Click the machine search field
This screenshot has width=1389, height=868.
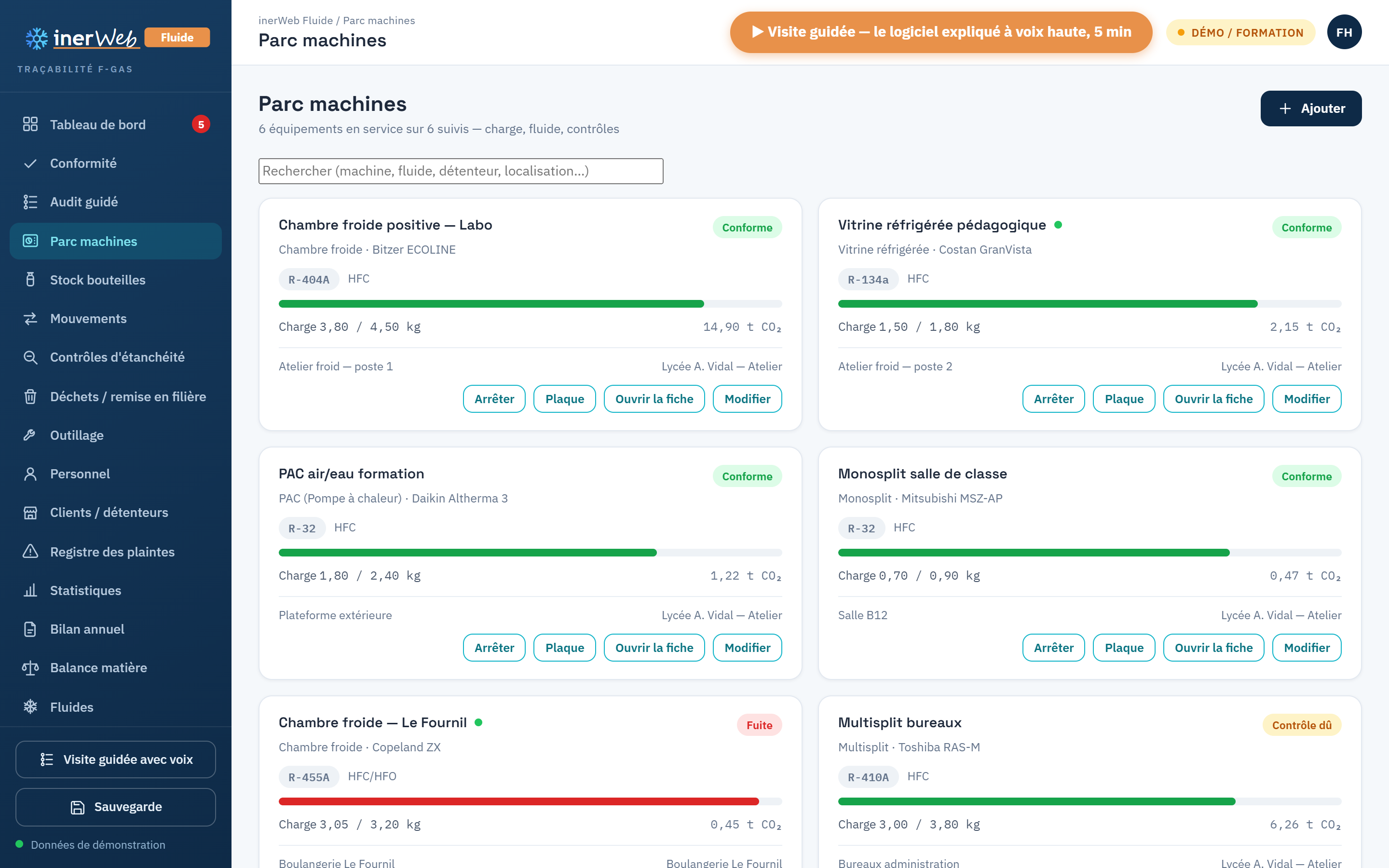(x=461, y=171)
